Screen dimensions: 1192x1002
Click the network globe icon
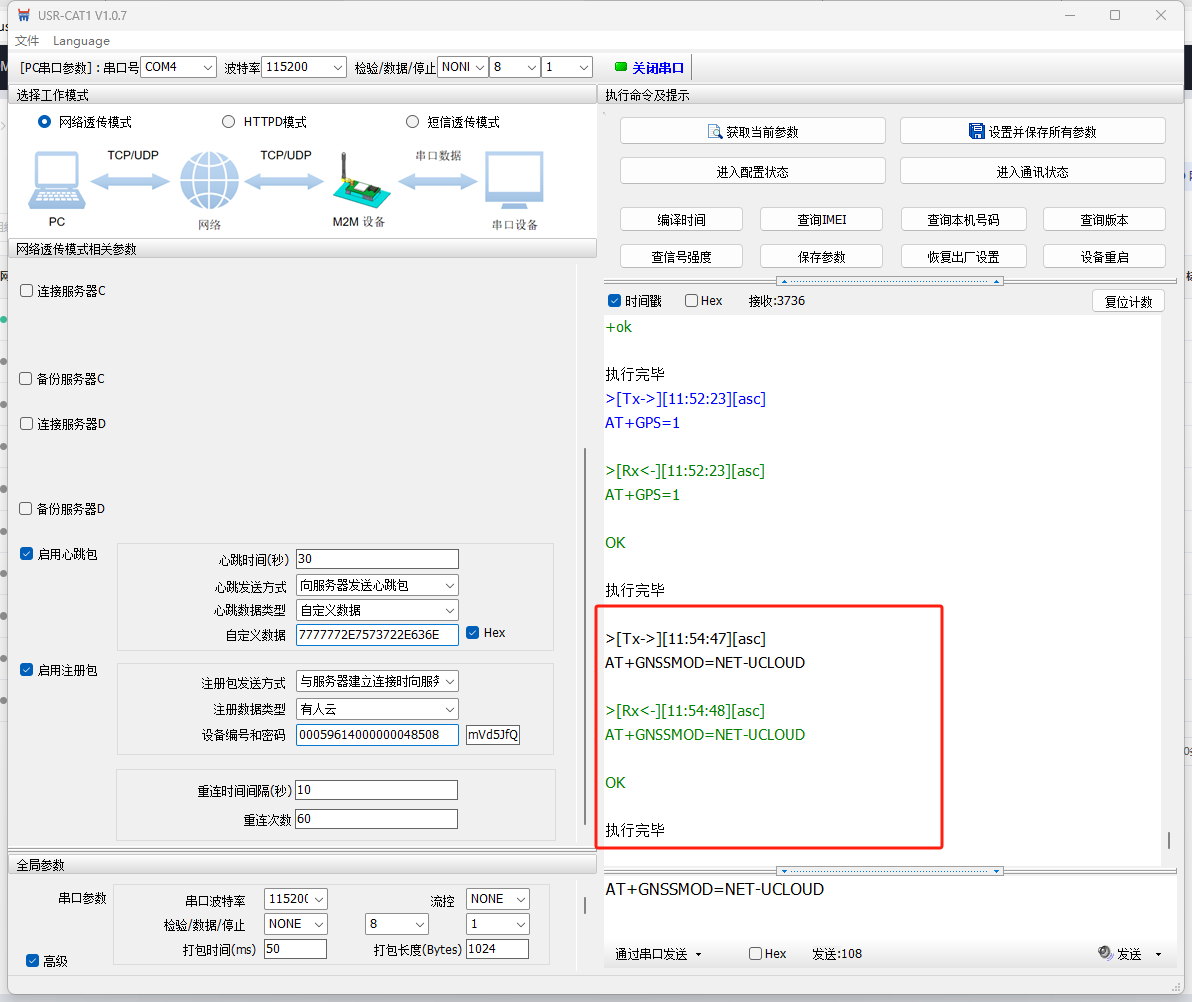(x=209, y=182)
